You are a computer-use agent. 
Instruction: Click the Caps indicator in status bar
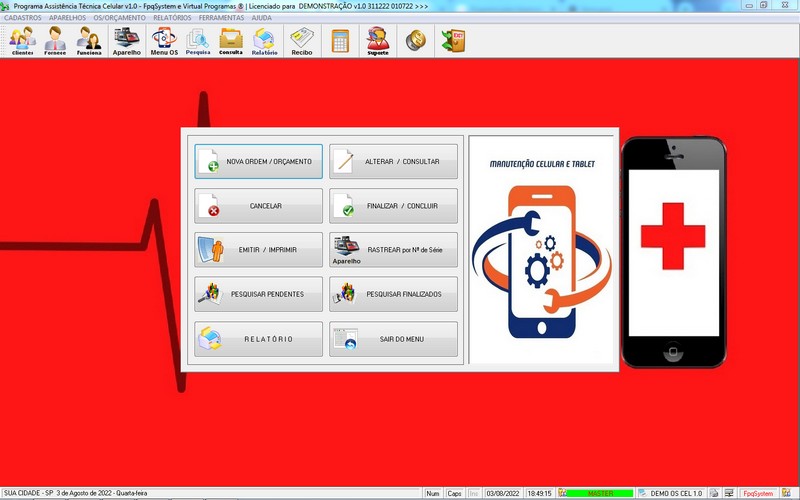454,493
